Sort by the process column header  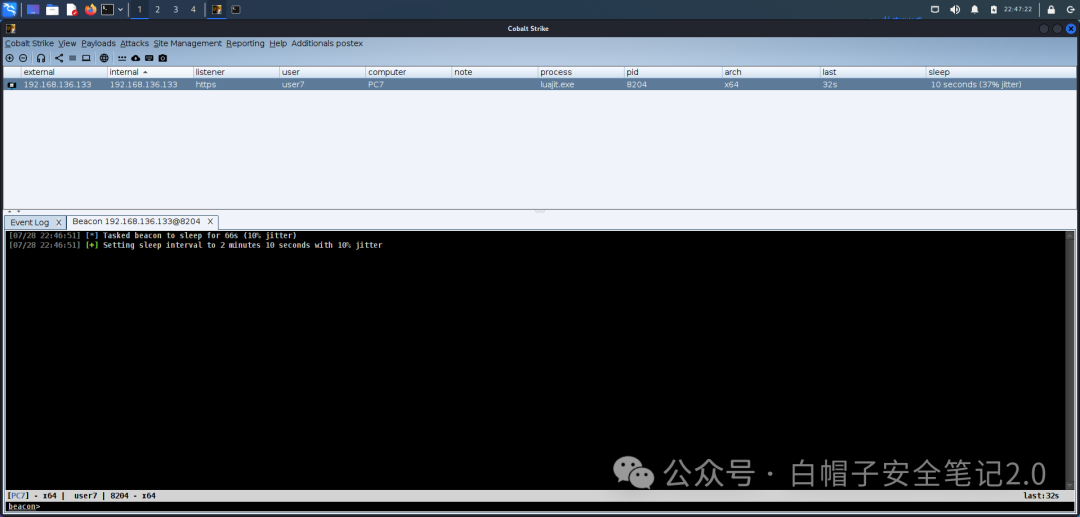click(x=581, y=72)
